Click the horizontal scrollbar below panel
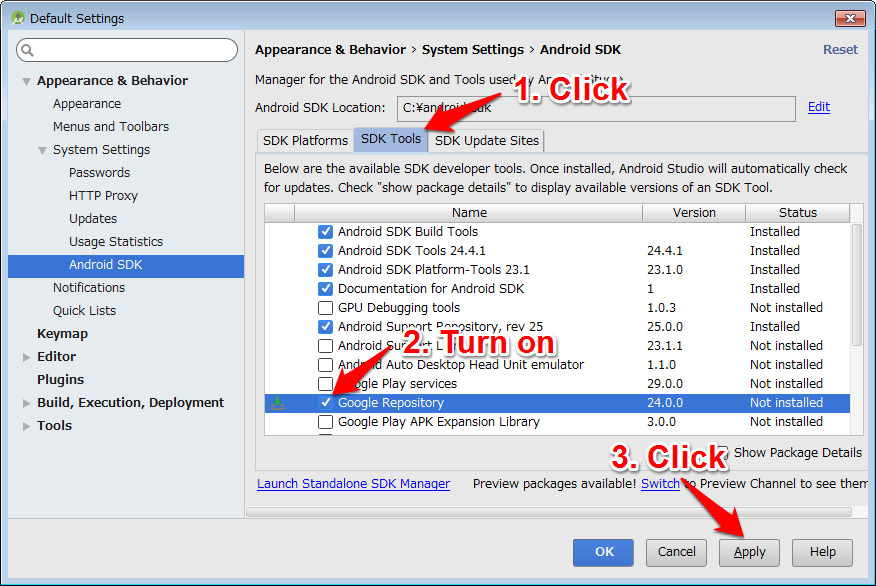Image resolution: width=876 pixels, height=586 pixels. click(549, 512)
